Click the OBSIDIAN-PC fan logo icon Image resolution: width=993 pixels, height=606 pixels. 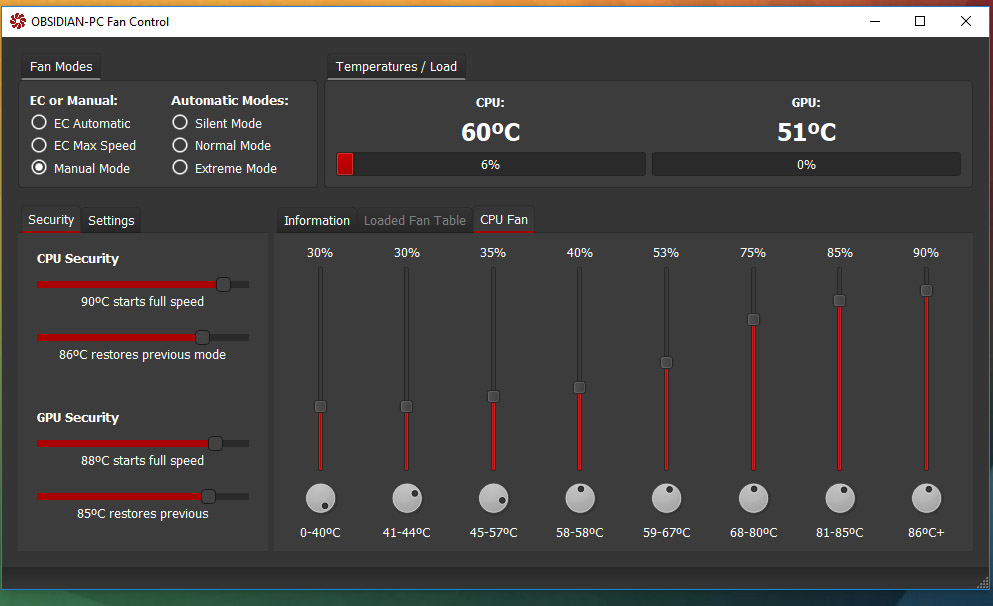coord(18,22)
